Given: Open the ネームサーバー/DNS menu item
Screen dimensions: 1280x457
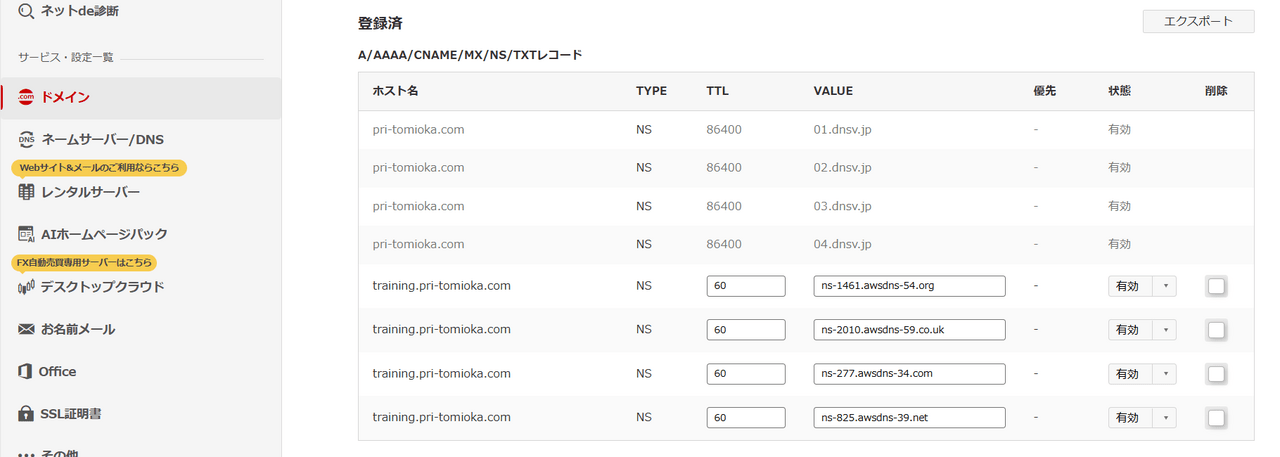Looking at the screenshot, I should pyautogui.click(x=102, y=139).
